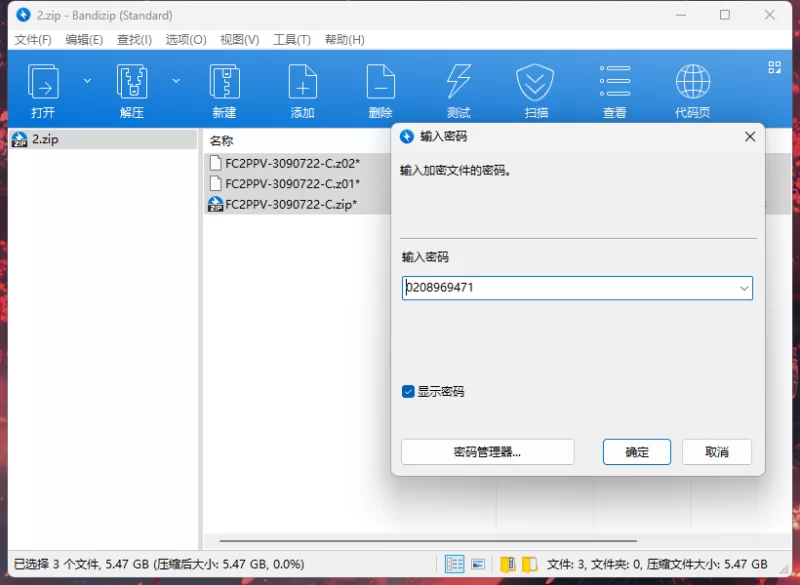Expand the Open (打开) button dropdown arrow
Viewport: 800px width, 585px height.
pos(87,81)
